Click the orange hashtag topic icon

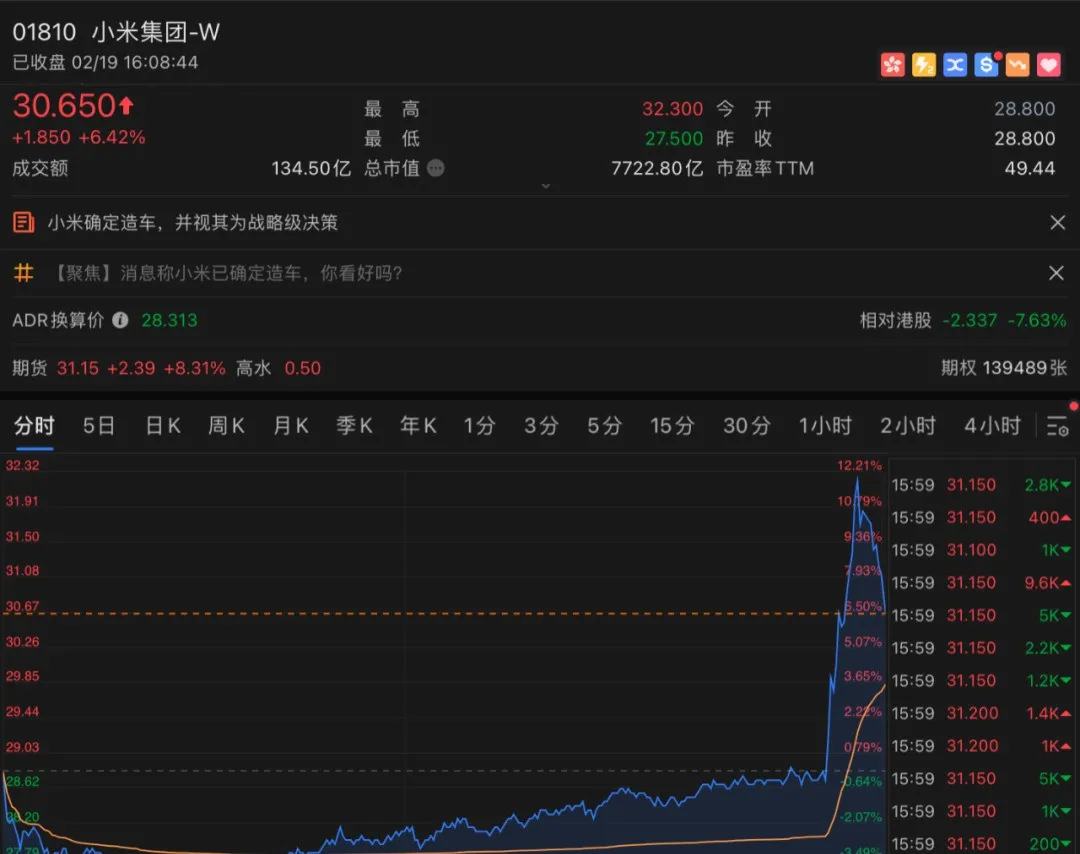tap(23, 273)
